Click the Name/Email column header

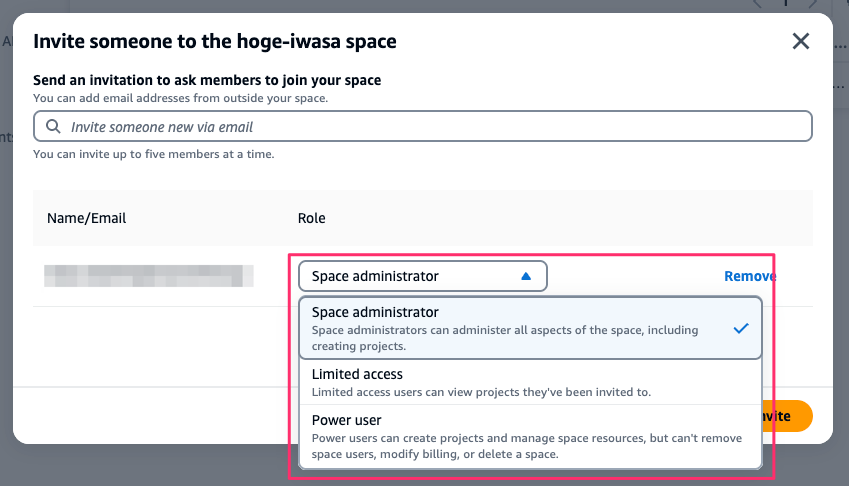tap(87, 218)
